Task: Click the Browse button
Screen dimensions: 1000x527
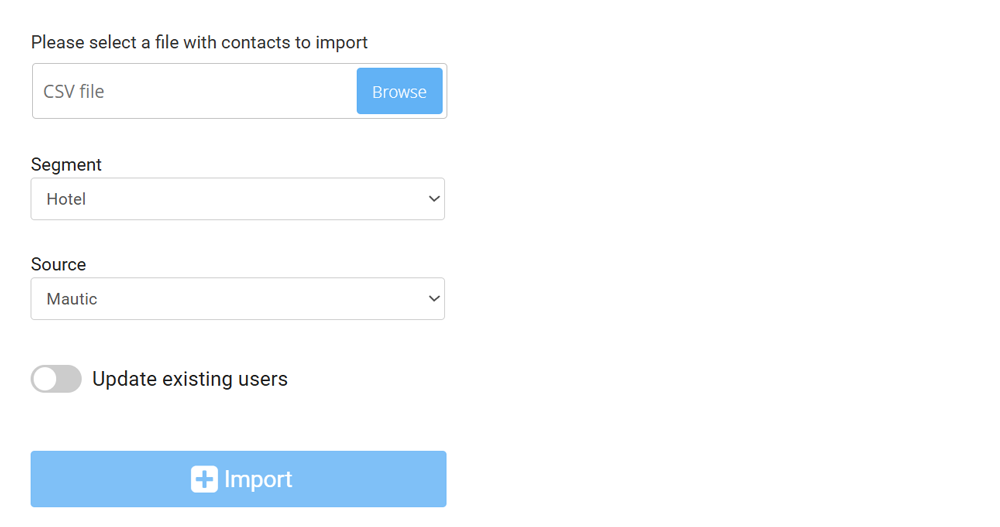Action: [399, 91]
